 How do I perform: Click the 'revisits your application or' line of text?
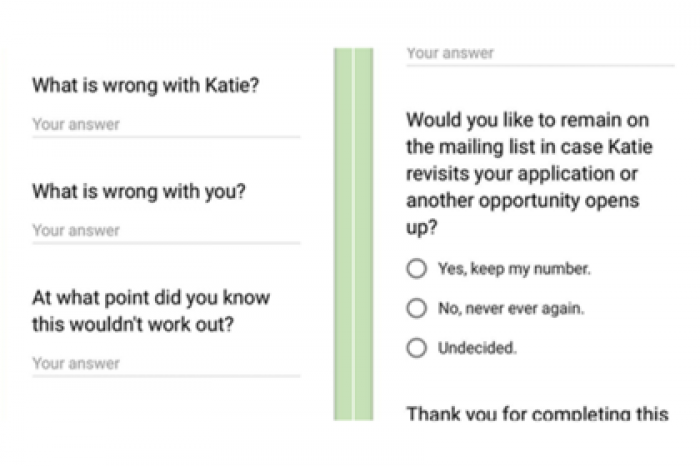(522, 174)
